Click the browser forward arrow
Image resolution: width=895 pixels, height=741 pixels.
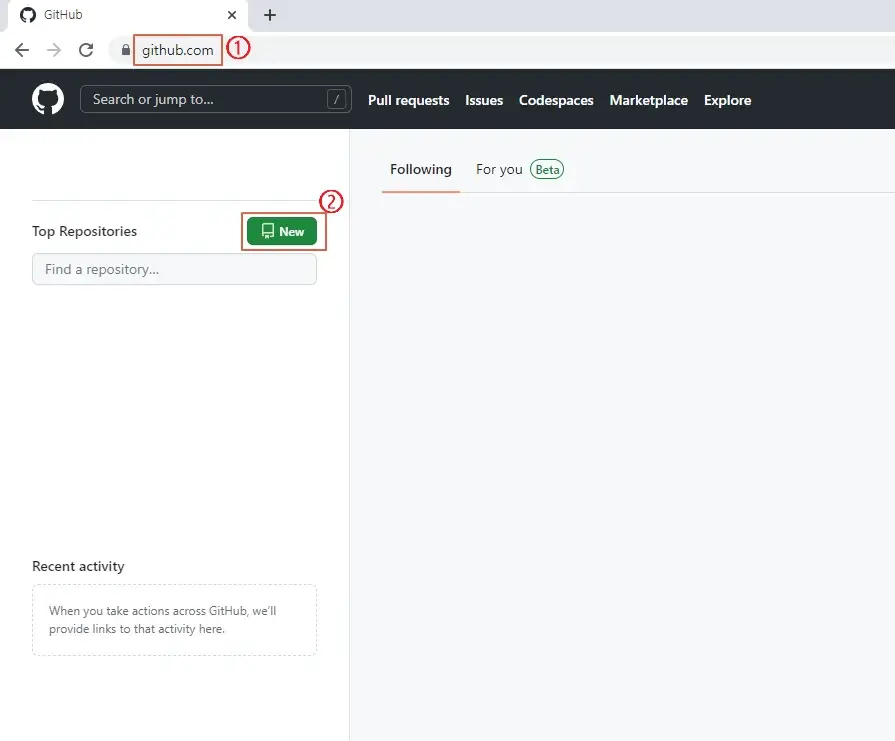[54, 50]
